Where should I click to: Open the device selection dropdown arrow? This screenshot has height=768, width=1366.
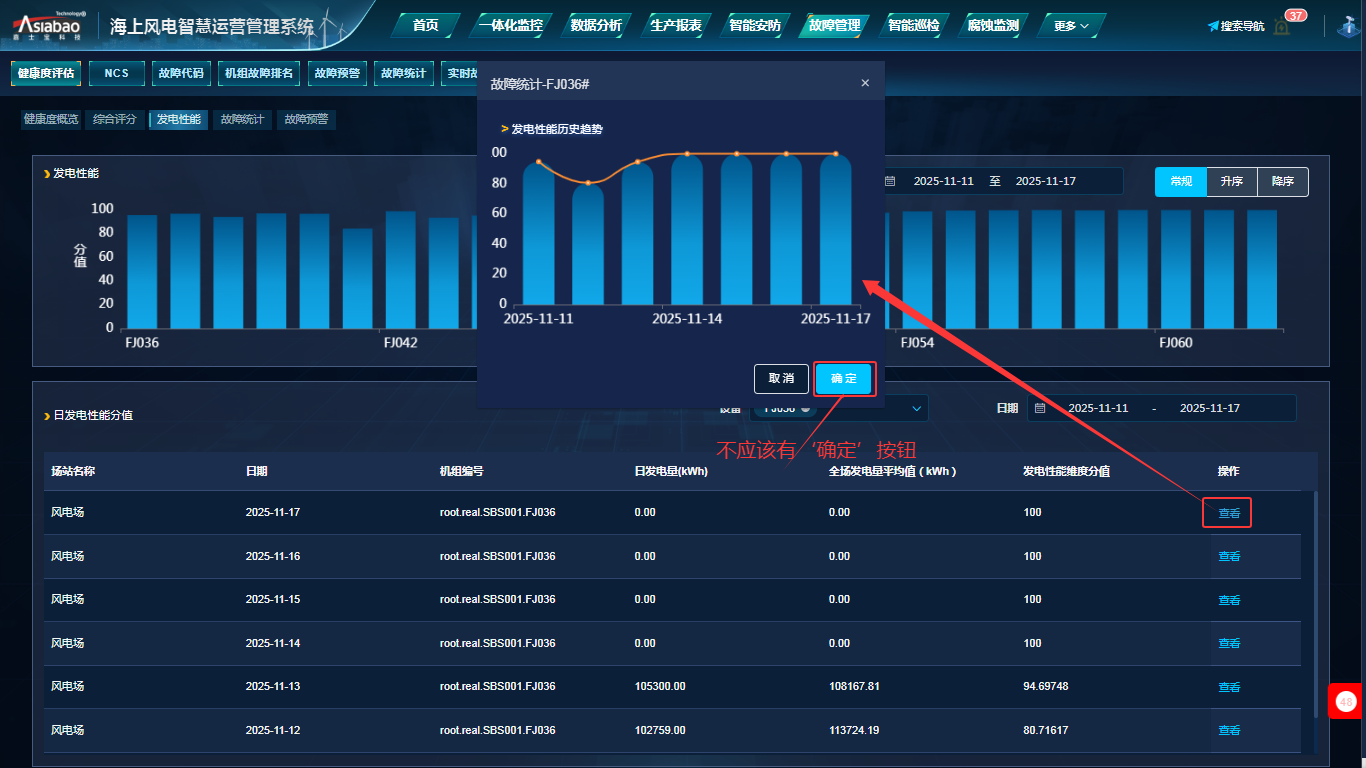(916, 408)
